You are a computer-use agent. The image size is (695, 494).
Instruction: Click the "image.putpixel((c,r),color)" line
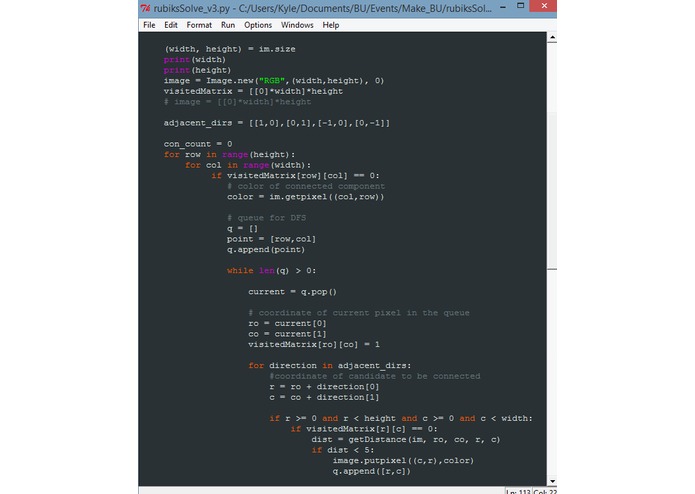click(403, 461)
